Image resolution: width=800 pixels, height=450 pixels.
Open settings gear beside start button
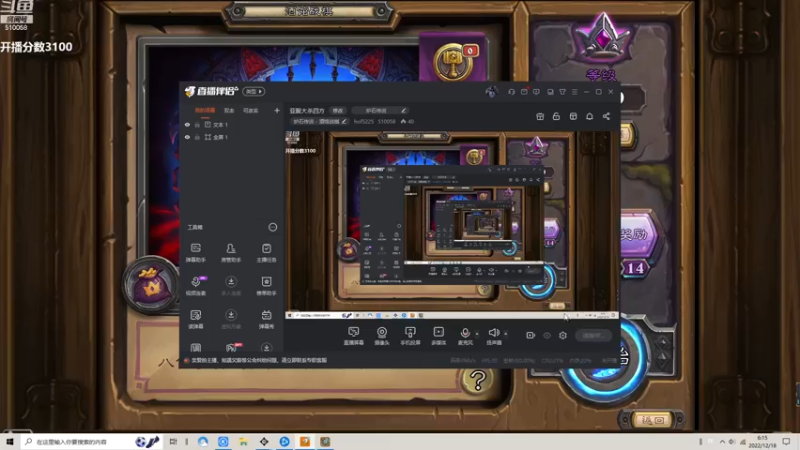pyautogui.click(x=563, y=335)
